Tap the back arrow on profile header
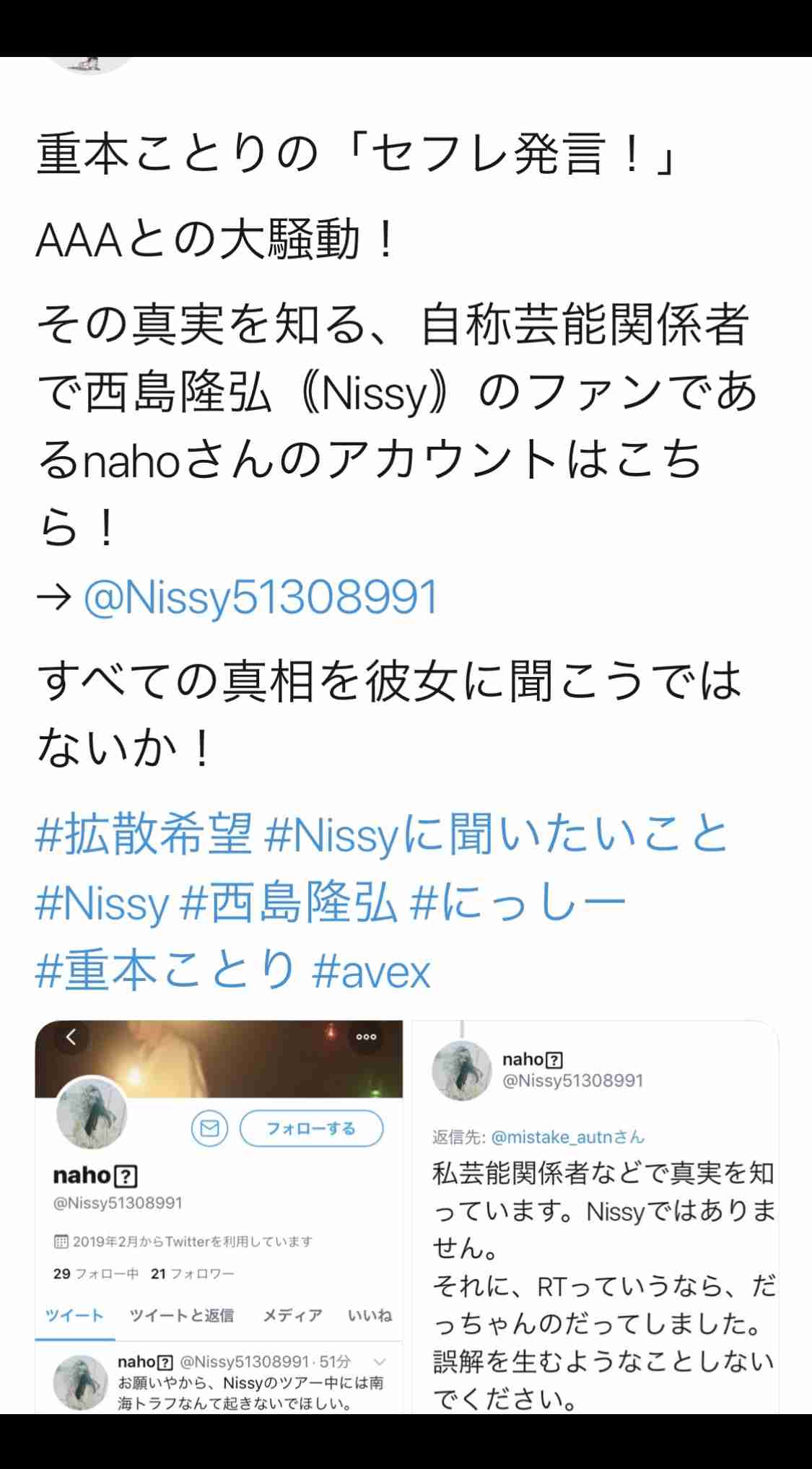The image size is (812, 1469). point(71,1038)
